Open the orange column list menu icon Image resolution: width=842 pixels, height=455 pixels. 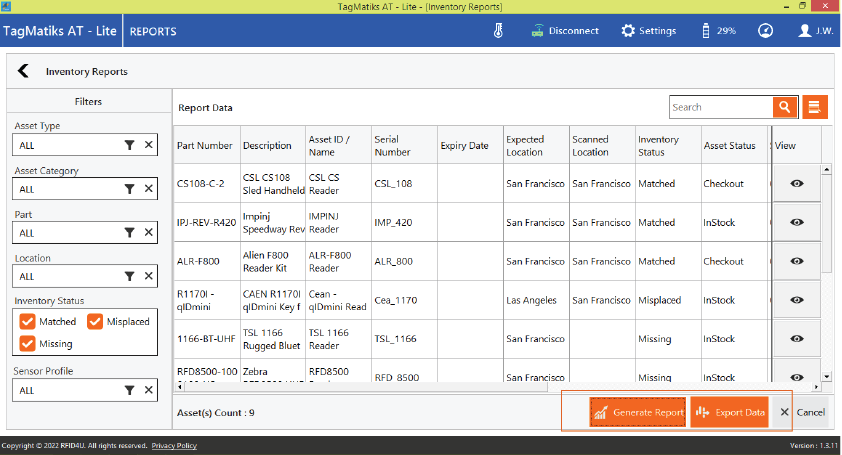click(x=815, y=107)
